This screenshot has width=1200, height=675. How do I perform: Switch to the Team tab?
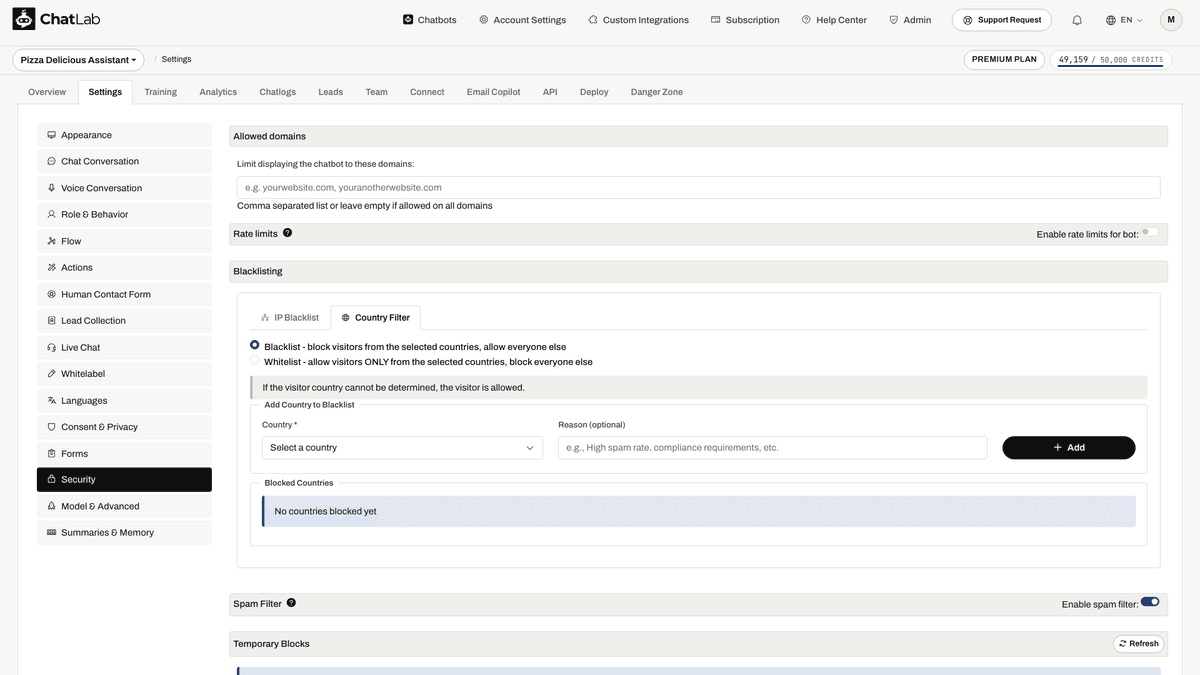[x=376, y=92]
